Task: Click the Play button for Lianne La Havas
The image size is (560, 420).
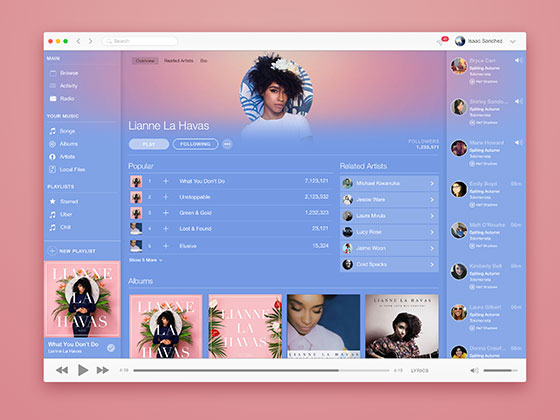Action: pos(149,144)
